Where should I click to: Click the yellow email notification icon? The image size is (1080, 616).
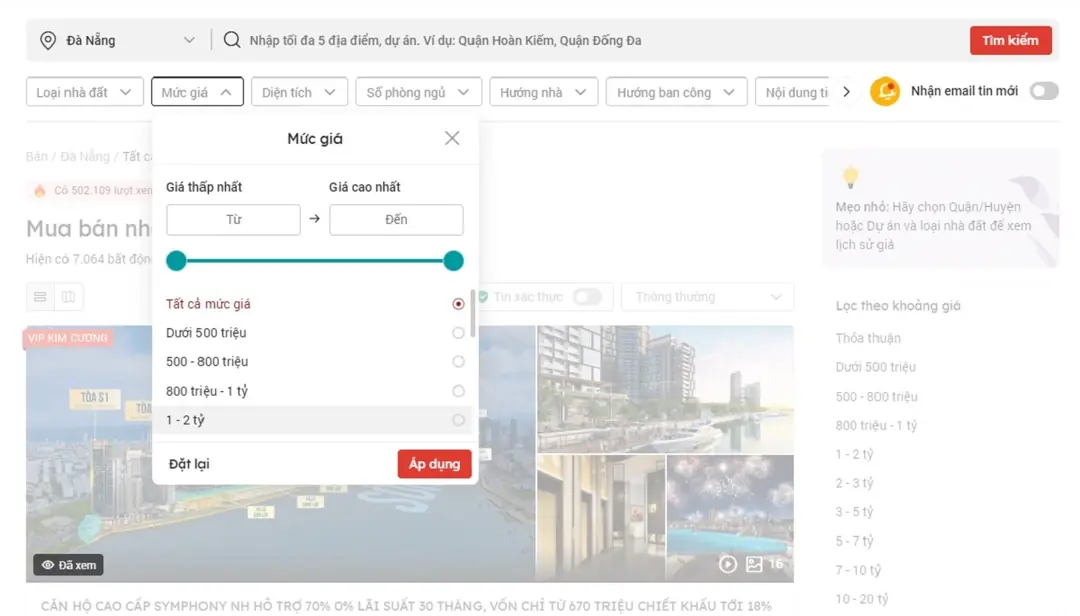click(x=886, y=91)
